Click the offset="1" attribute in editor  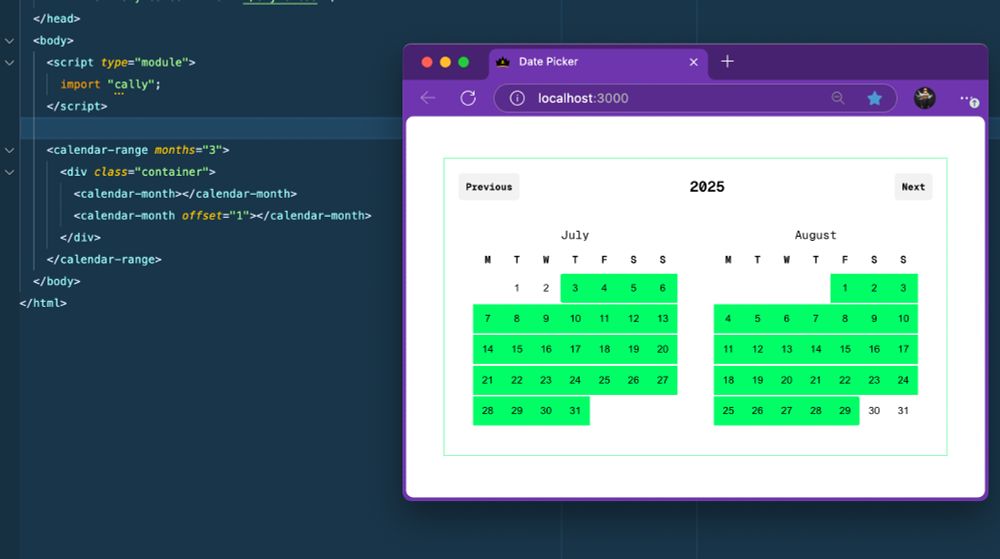coord(216,215)
